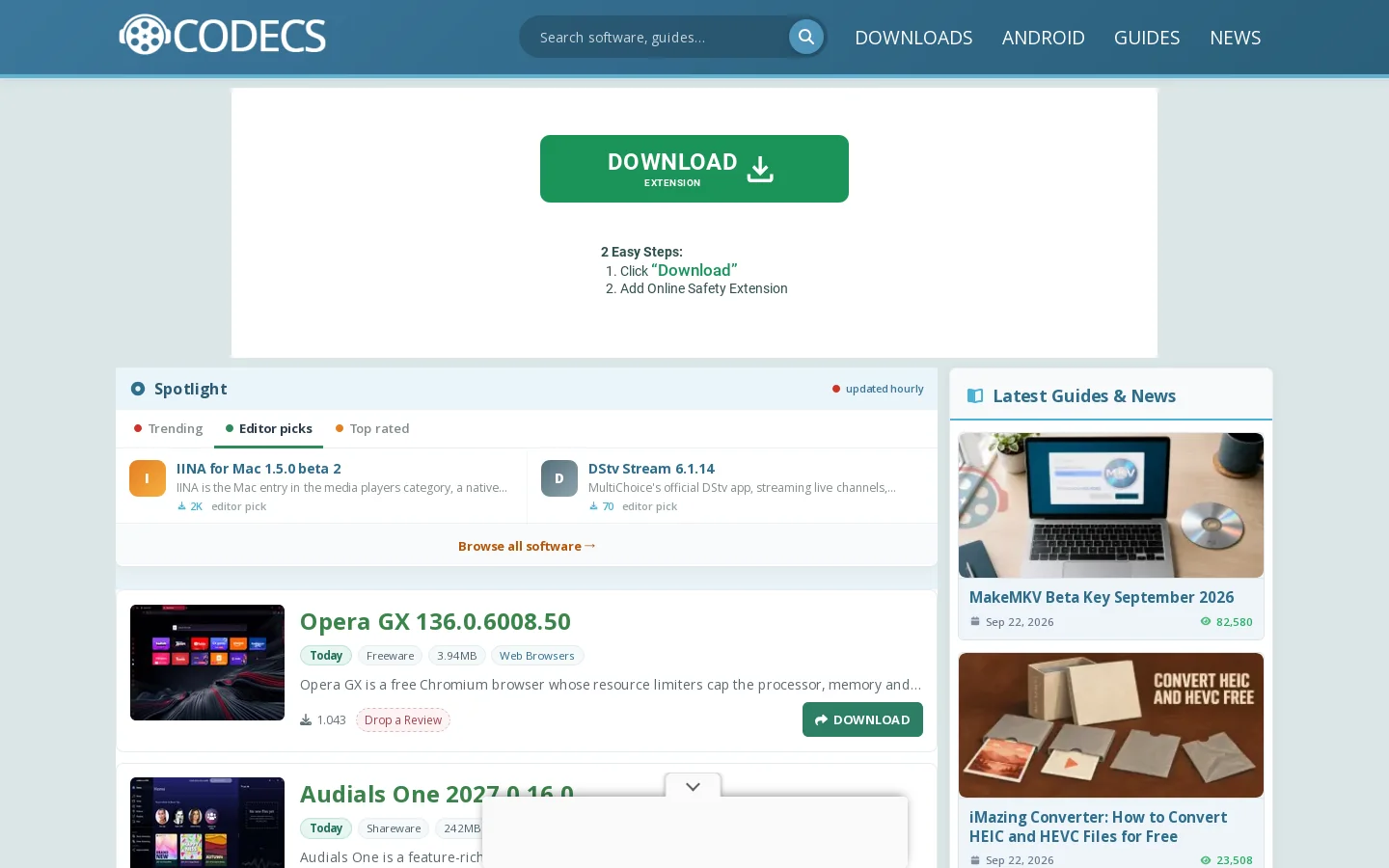
Task: Open the DOWNLOADS menu item
Action: click(x=913, y=38)
